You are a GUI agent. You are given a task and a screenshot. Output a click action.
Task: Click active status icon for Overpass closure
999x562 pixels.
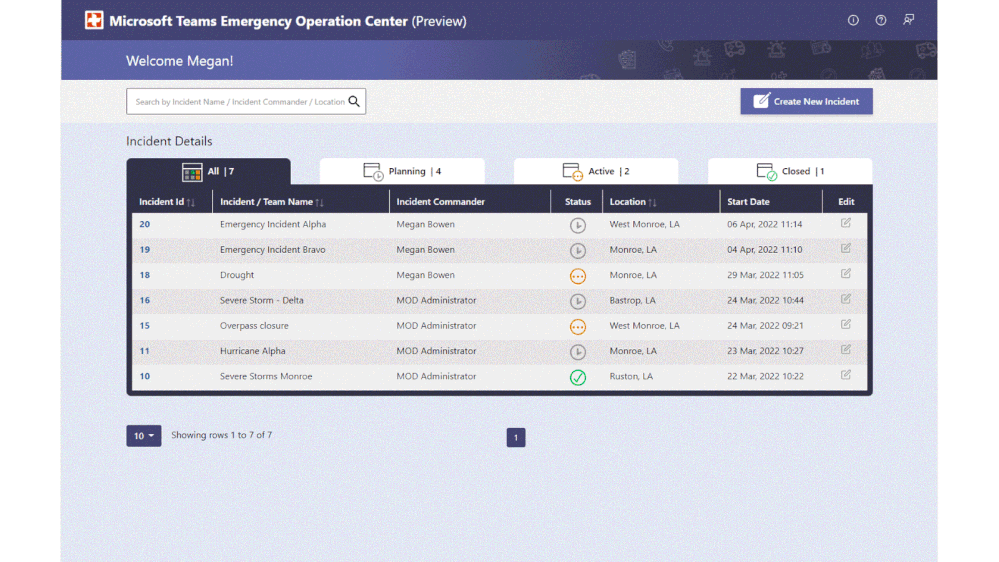click(x=577, y=326)
